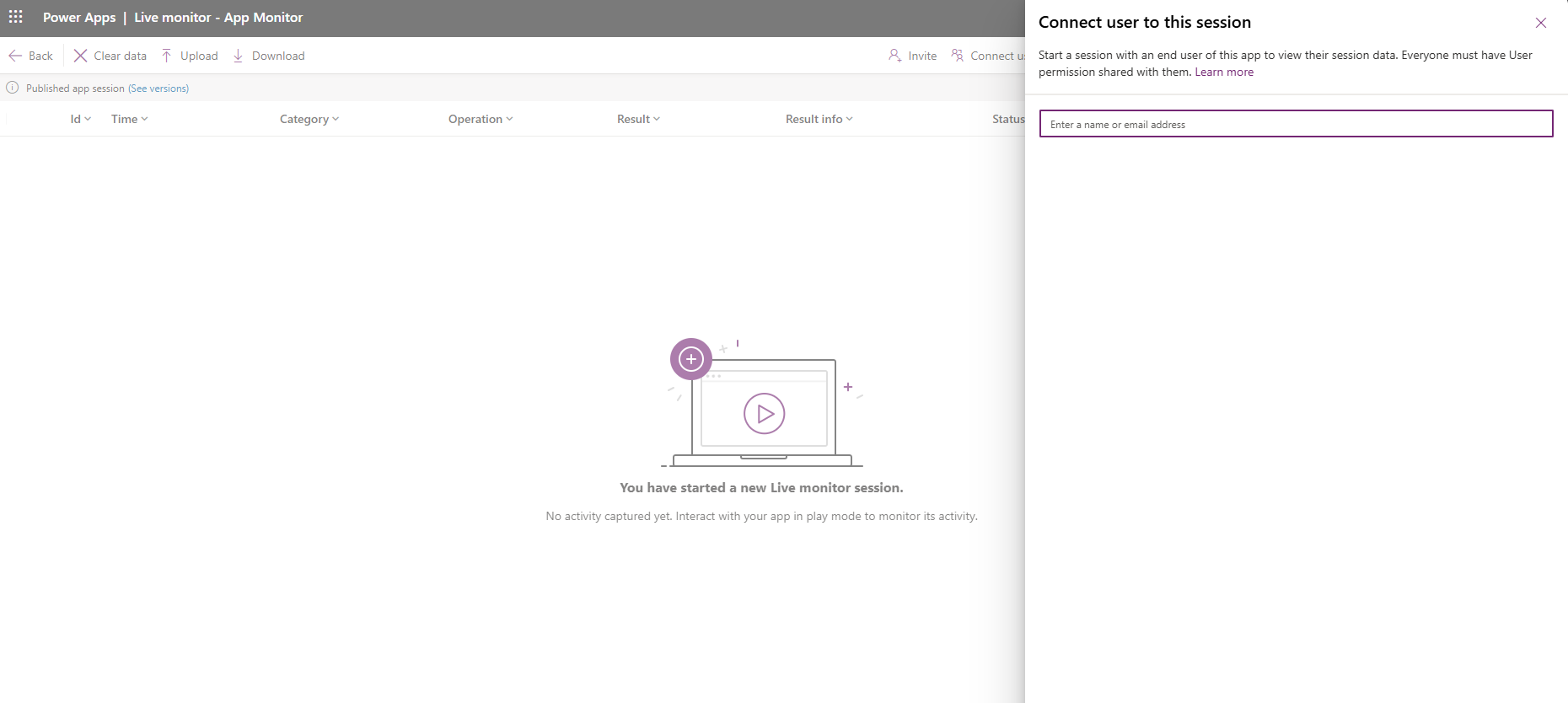Open the Id column dropdown

point(81,119)
